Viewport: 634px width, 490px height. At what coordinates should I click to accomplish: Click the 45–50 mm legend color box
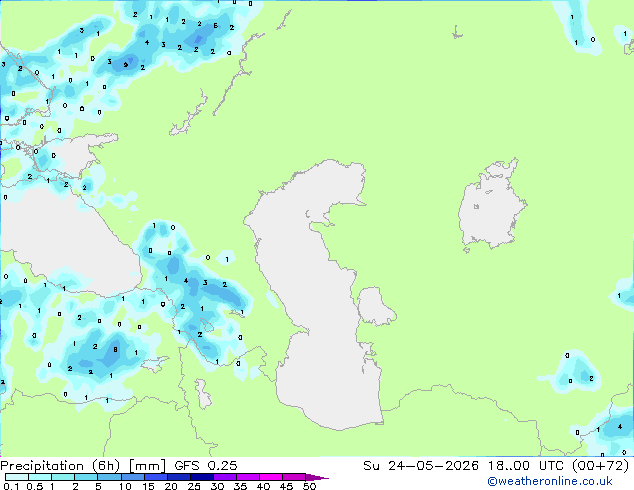click(x=294, y=477)
